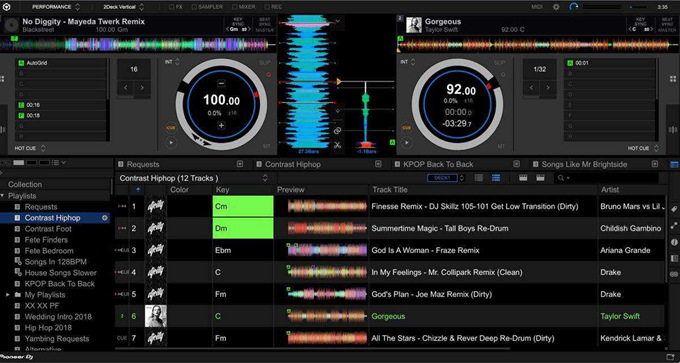Open the PERFORMANCE mode dropdown
The image size is (680, 363).
(56, 7)
